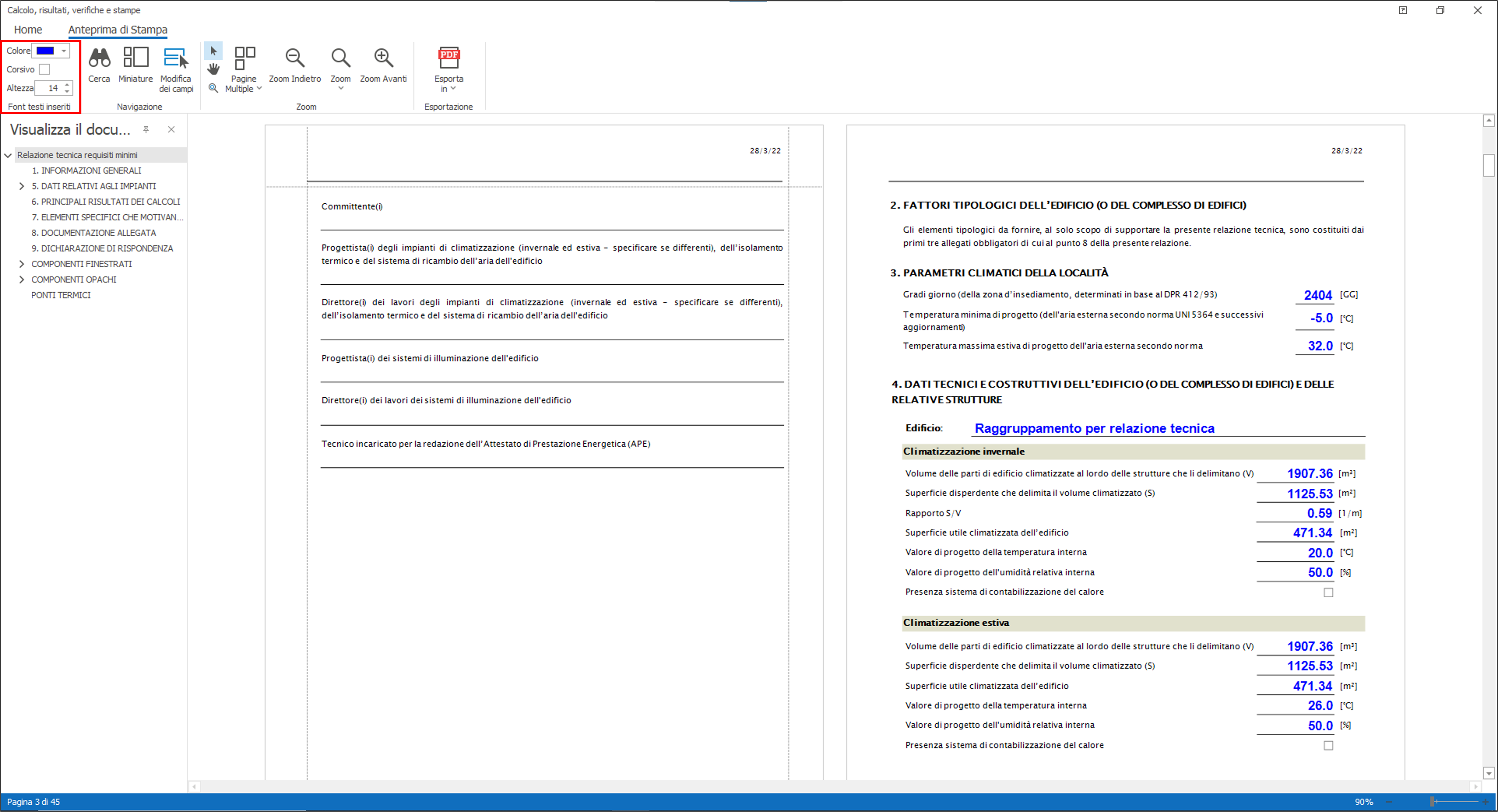This screenshot has width=1498, height=812.
Task: Click the maximum summer temperature value 32.0
Action: [1320, 346]
